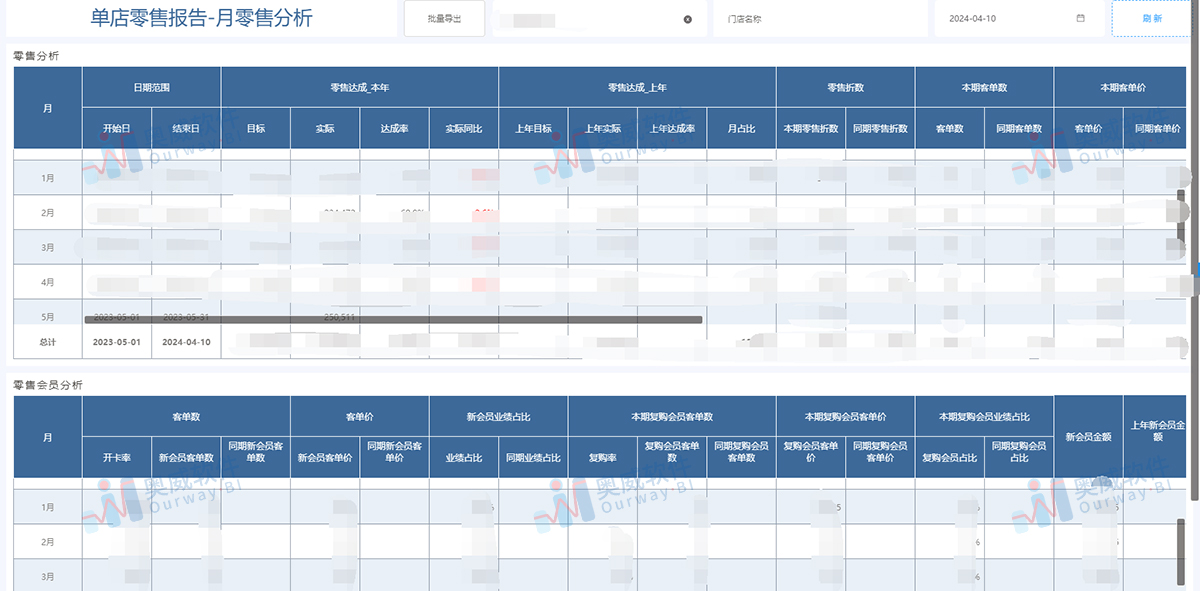Viewport: 1200px width, 591px height.
Task: Click the 250,511 value in 5月 row
Action: click(341, 316)
